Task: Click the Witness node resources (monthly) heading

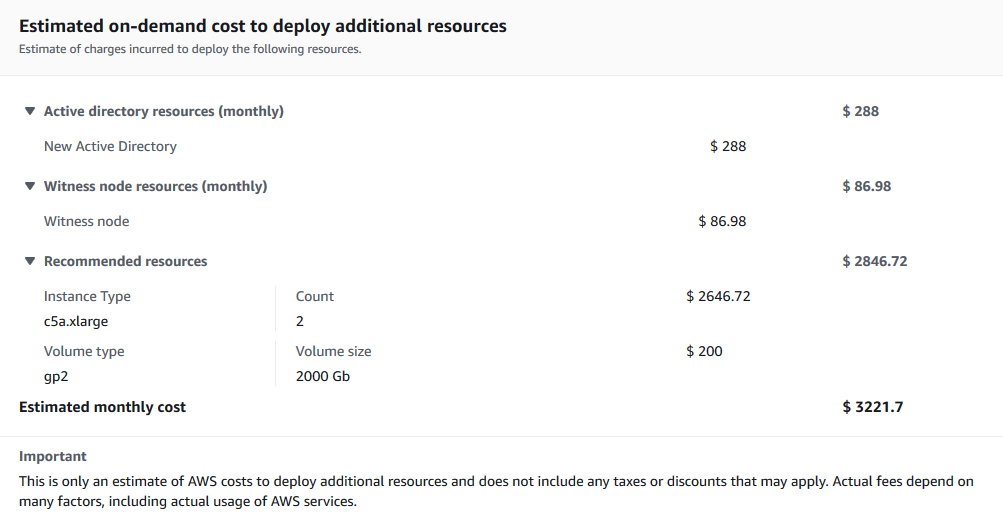Action: click(155, 186)
